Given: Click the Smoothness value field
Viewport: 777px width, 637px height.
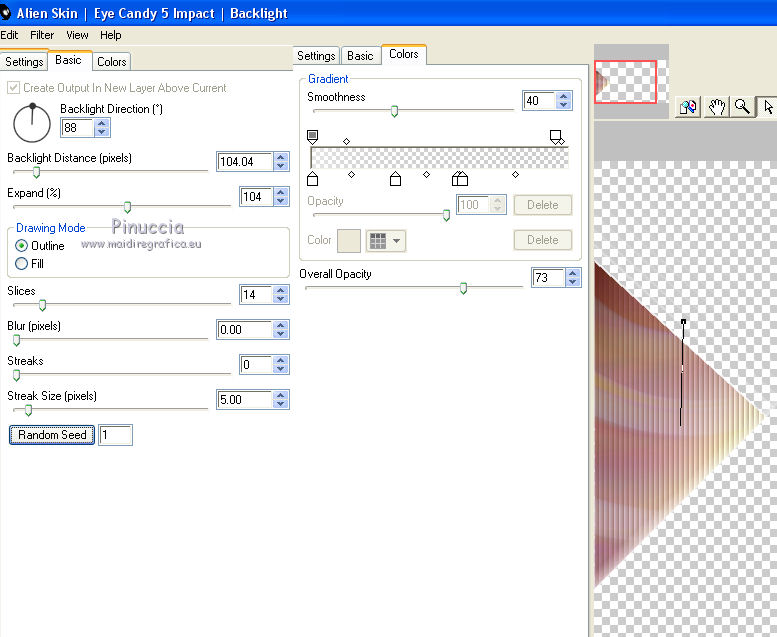Looking at the screenshot, I should [x=539, y=101].
